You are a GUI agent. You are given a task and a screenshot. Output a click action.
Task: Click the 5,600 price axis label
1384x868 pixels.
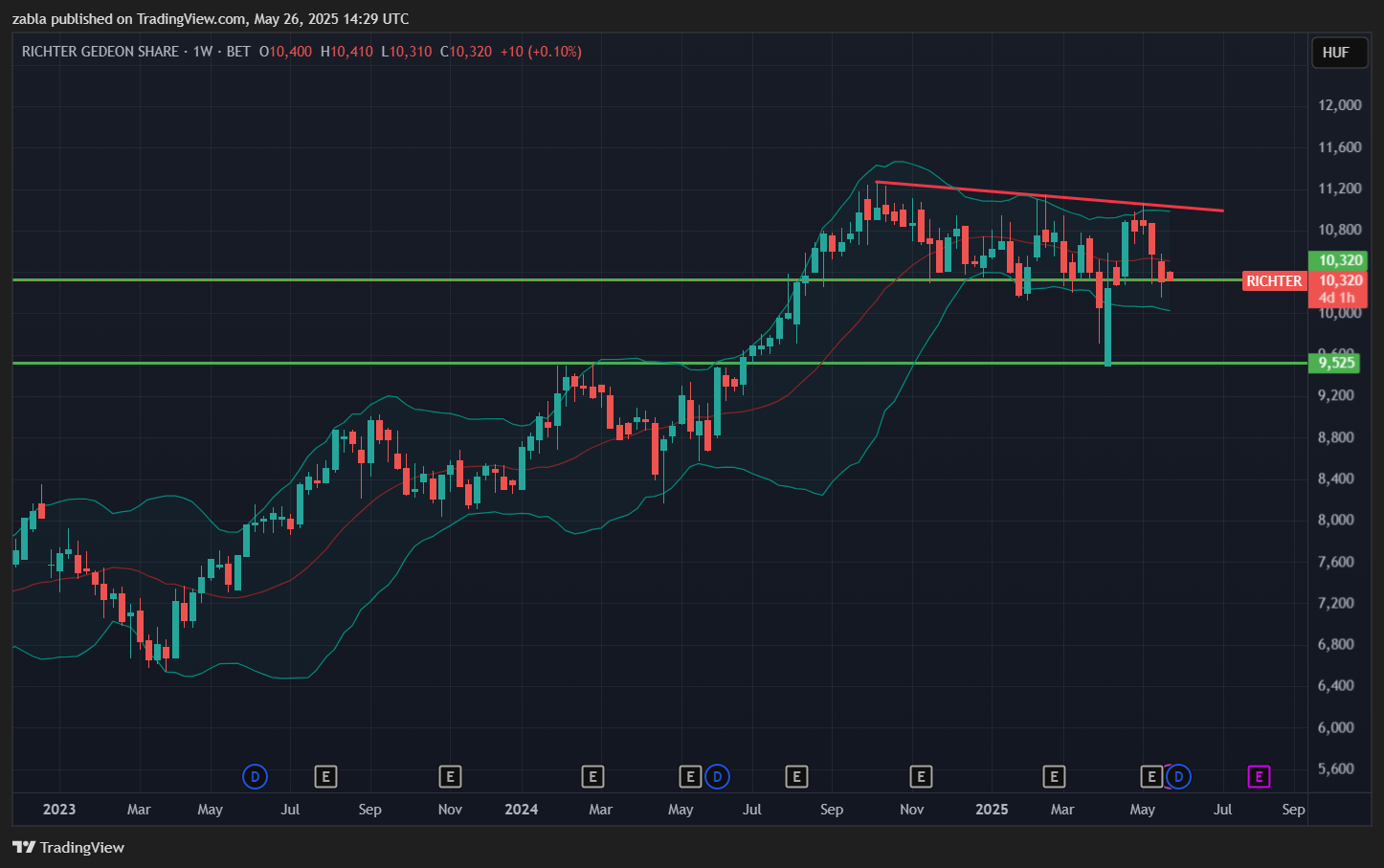1336,769
